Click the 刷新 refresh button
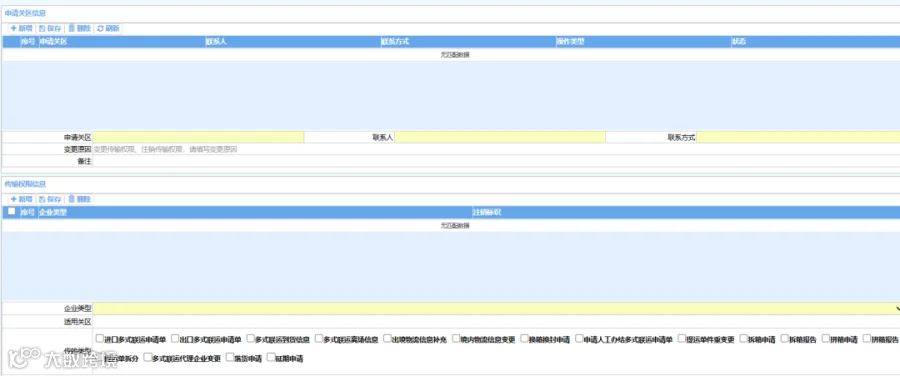Screen dimensions: 900x376 coord(108,28)
